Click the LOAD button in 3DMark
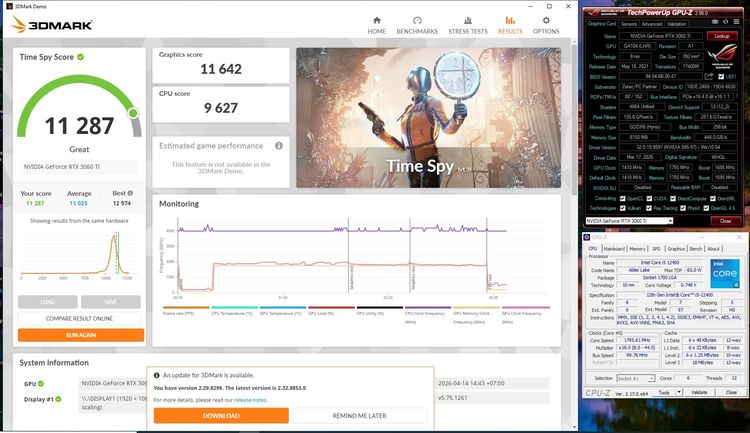 [48, 302]
